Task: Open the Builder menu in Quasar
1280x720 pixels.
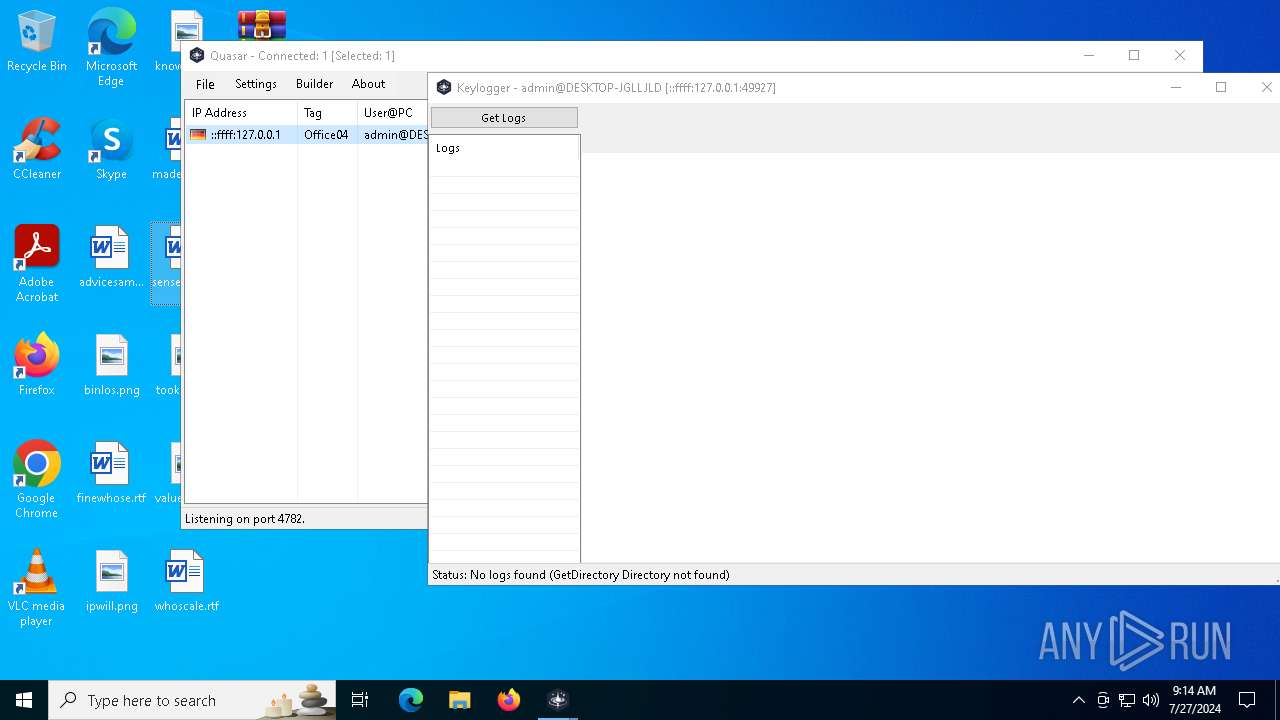Action: (314, 84)
